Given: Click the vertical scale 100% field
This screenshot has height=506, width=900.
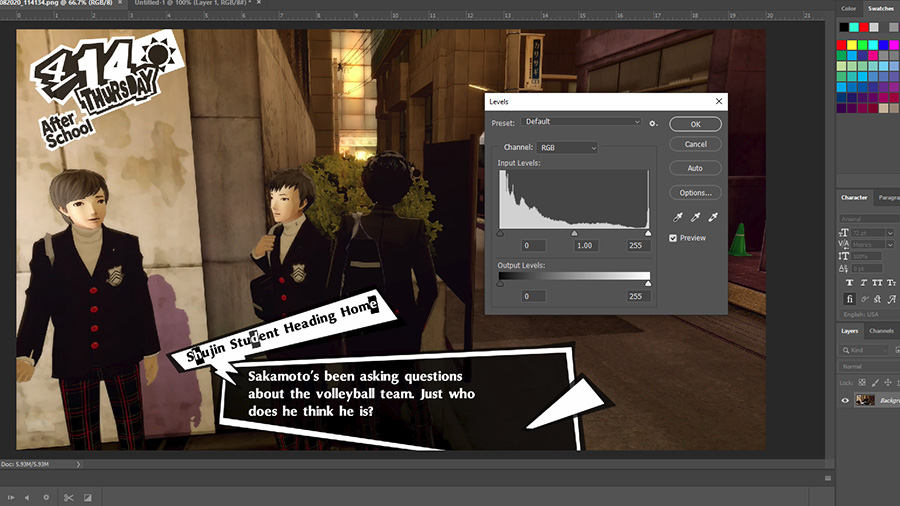Looking at the screenshot, I should click(x=868, y=256).
